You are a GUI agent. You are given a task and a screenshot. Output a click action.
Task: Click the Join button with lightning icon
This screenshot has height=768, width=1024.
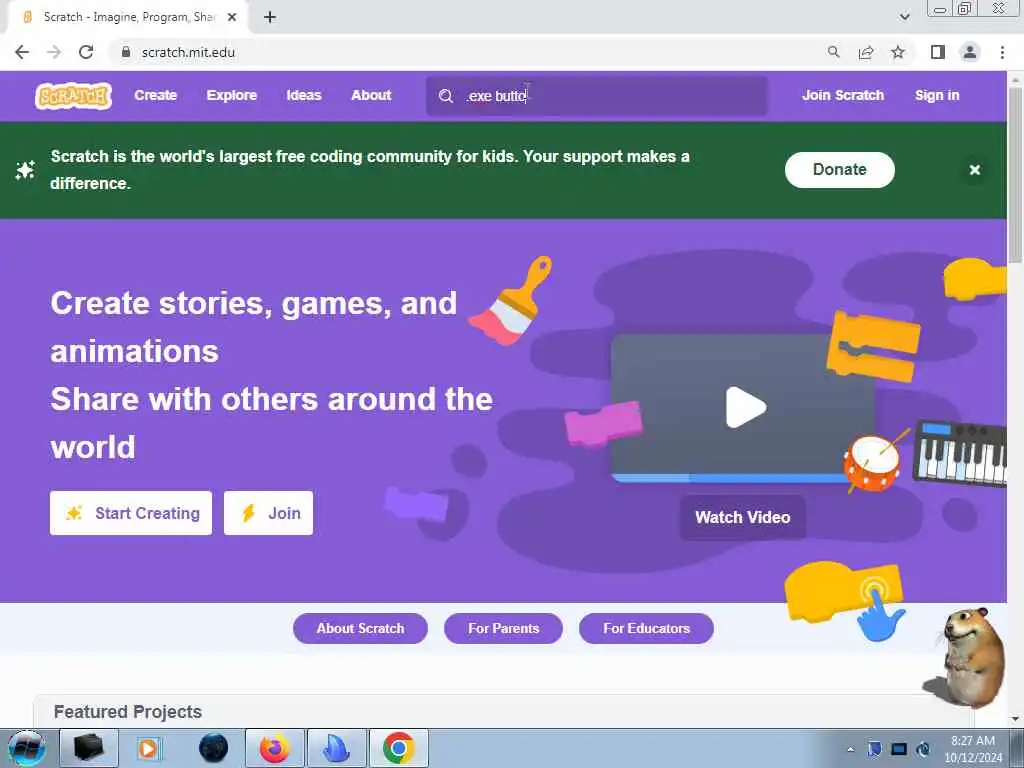[268, 513]
